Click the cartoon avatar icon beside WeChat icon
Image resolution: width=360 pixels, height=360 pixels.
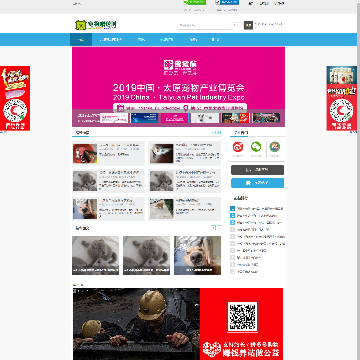275,146
